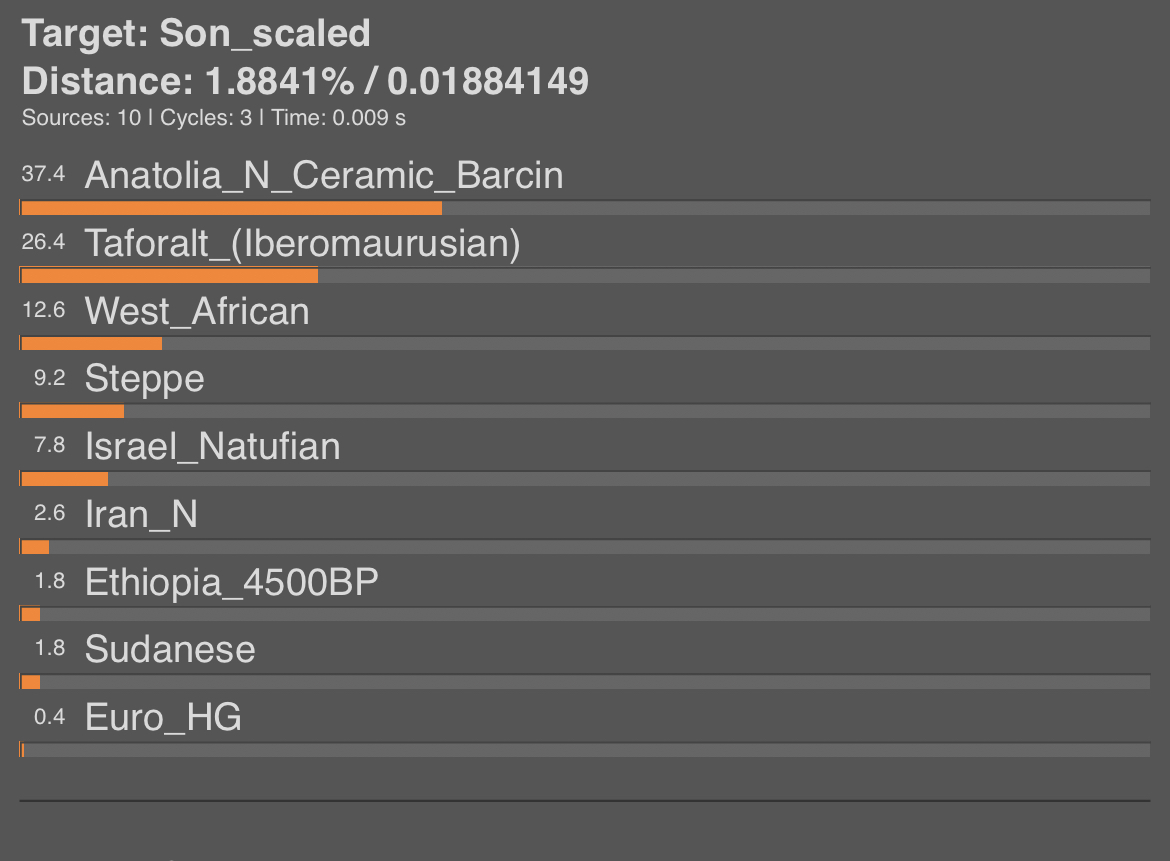Click the Target: Son_scaled heading
Screen dimensions: 1170x861
click(195, 34)
